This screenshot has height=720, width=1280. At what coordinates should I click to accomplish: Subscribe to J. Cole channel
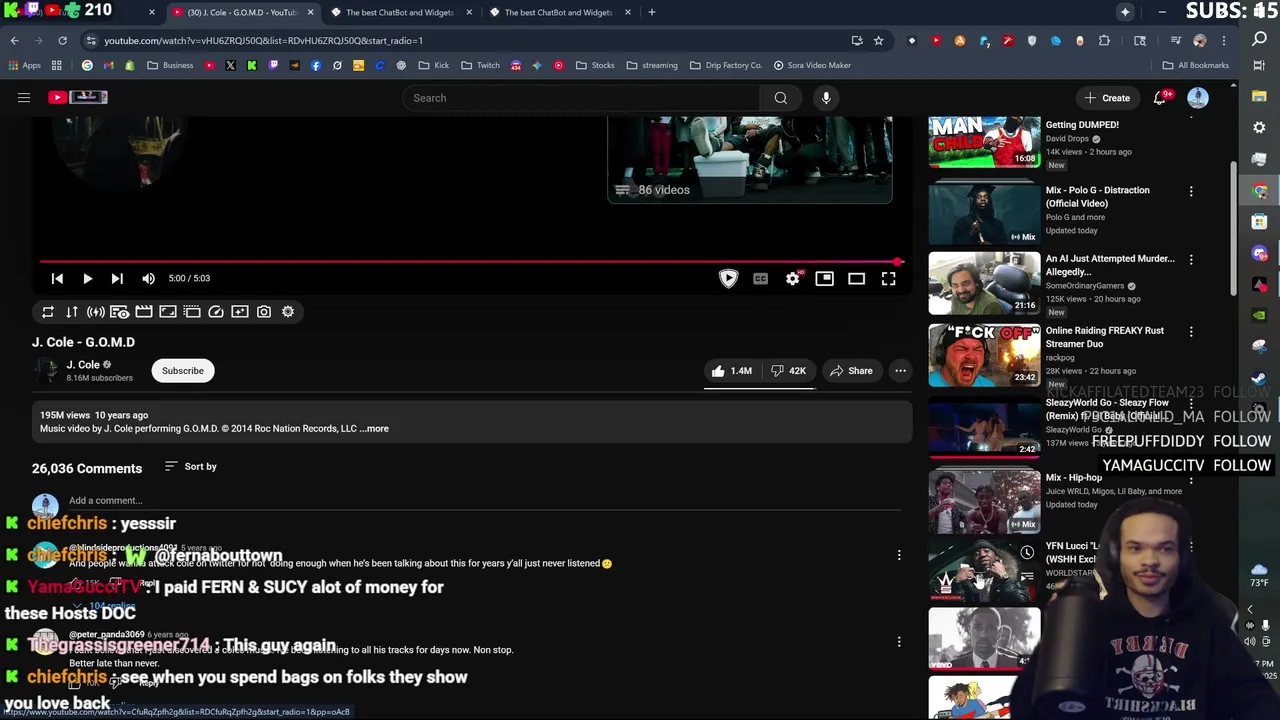point(183,371)
